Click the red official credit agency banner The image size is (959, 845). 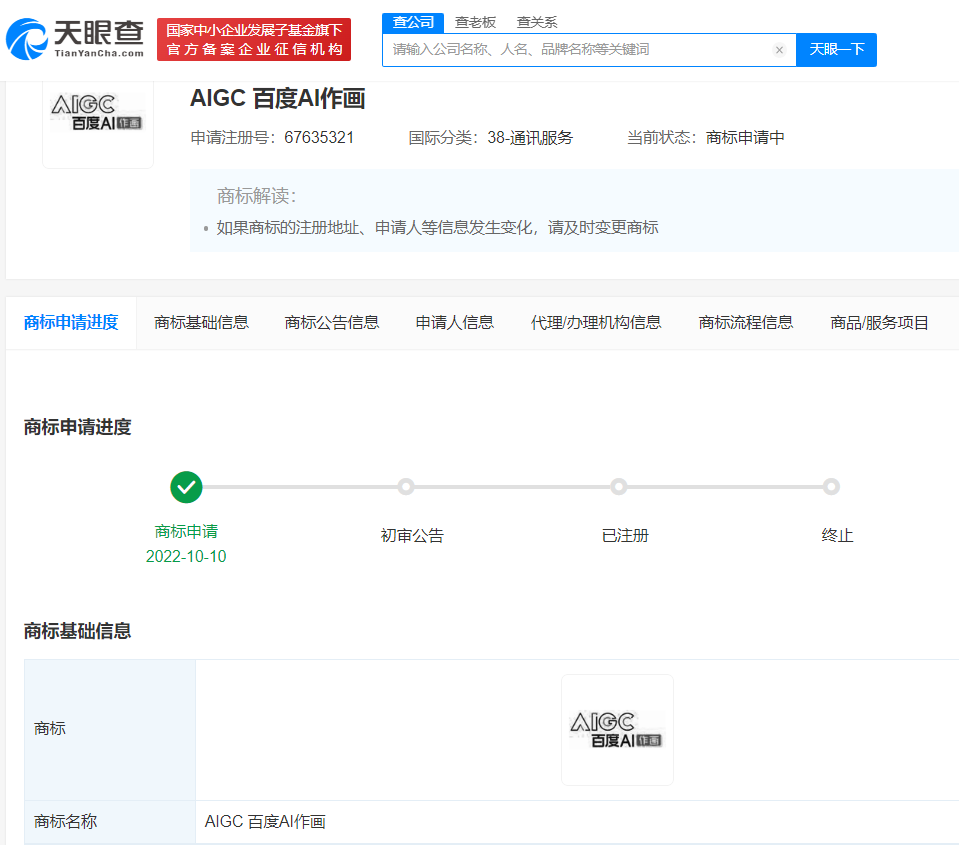(254, 40)
